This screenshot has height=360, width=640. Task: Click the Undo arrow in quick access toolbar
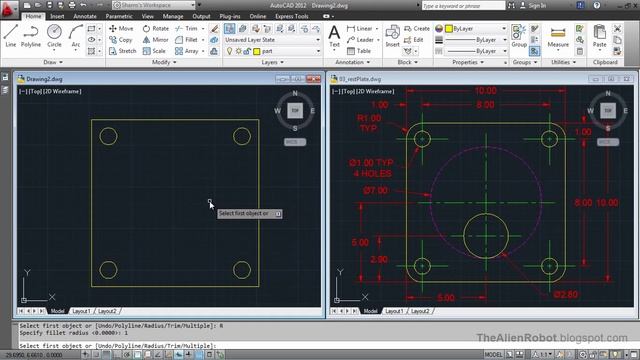[83, 5]
